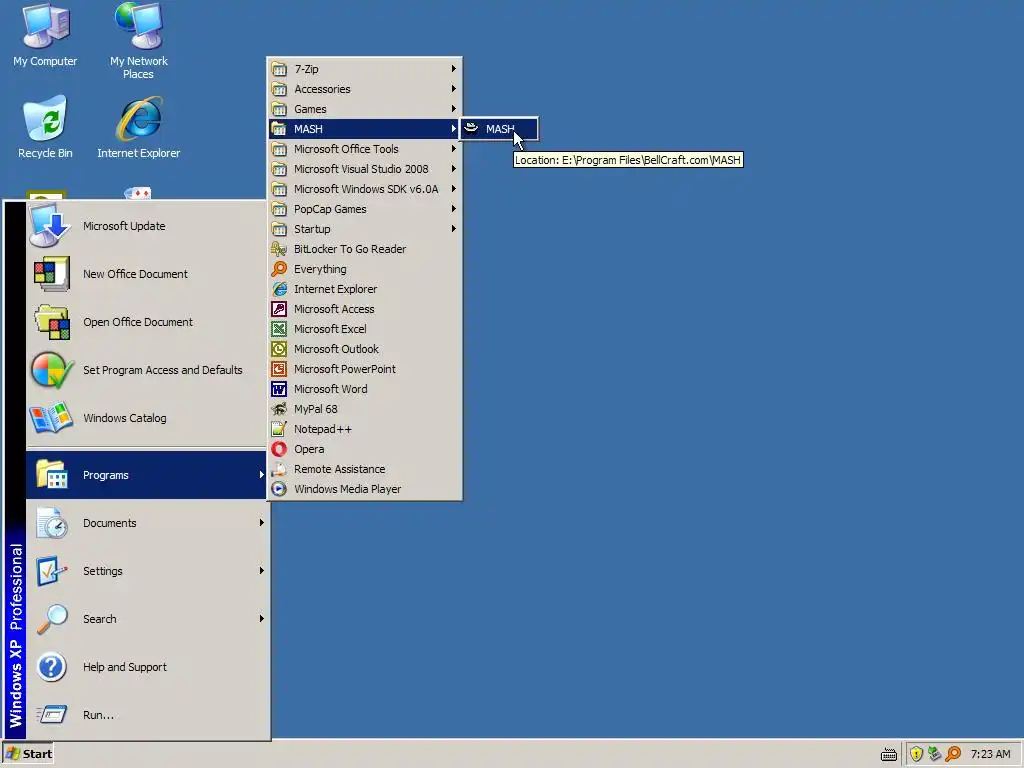Click the Everything magnifier tray icon

tap(953, 754)
